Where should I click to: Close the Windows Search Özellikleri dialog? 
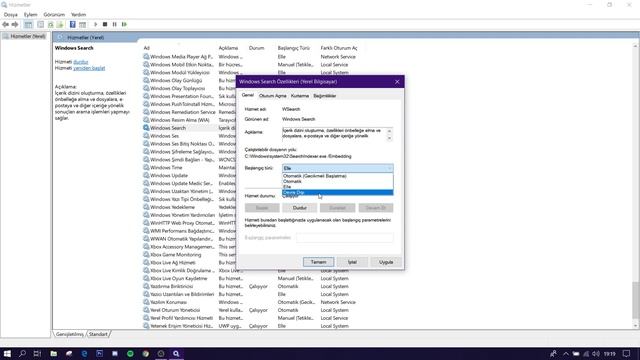click(x=397, y=82)
